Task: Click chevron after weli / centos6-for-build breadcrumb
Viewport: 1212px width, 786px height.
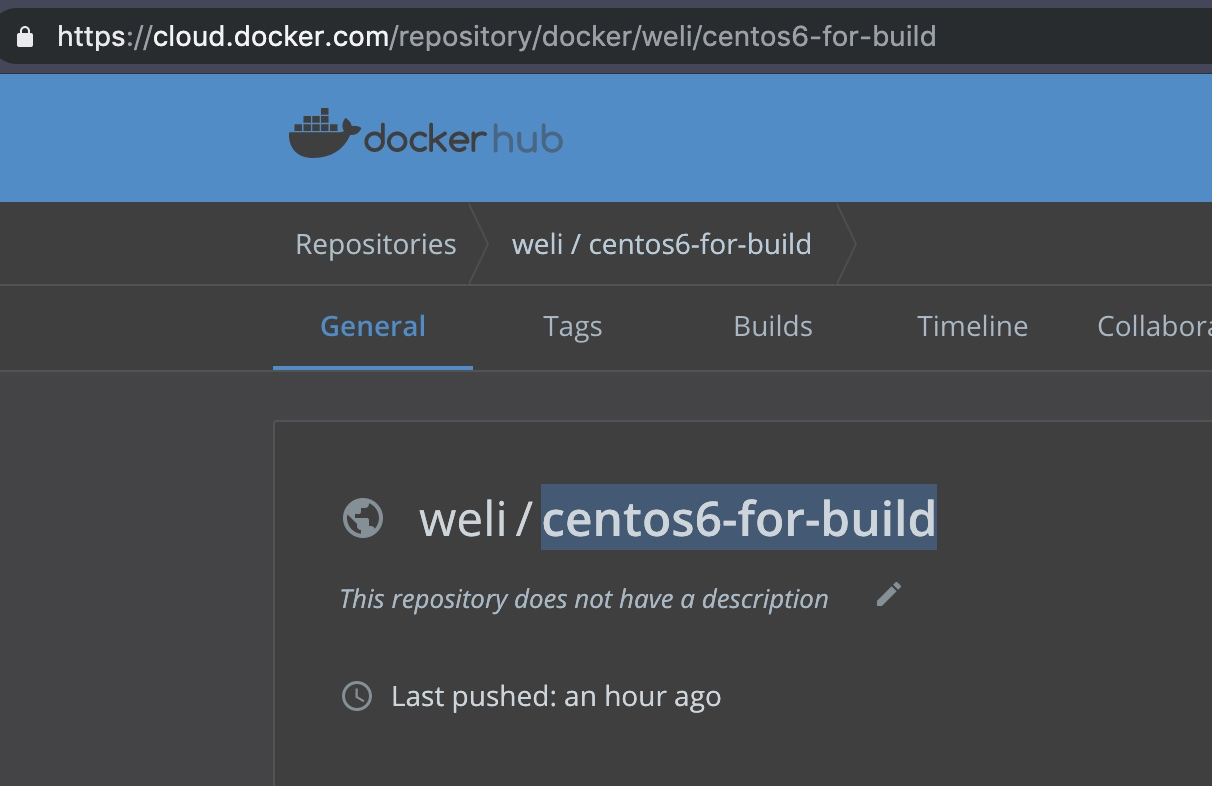Action: pos(846,244)
